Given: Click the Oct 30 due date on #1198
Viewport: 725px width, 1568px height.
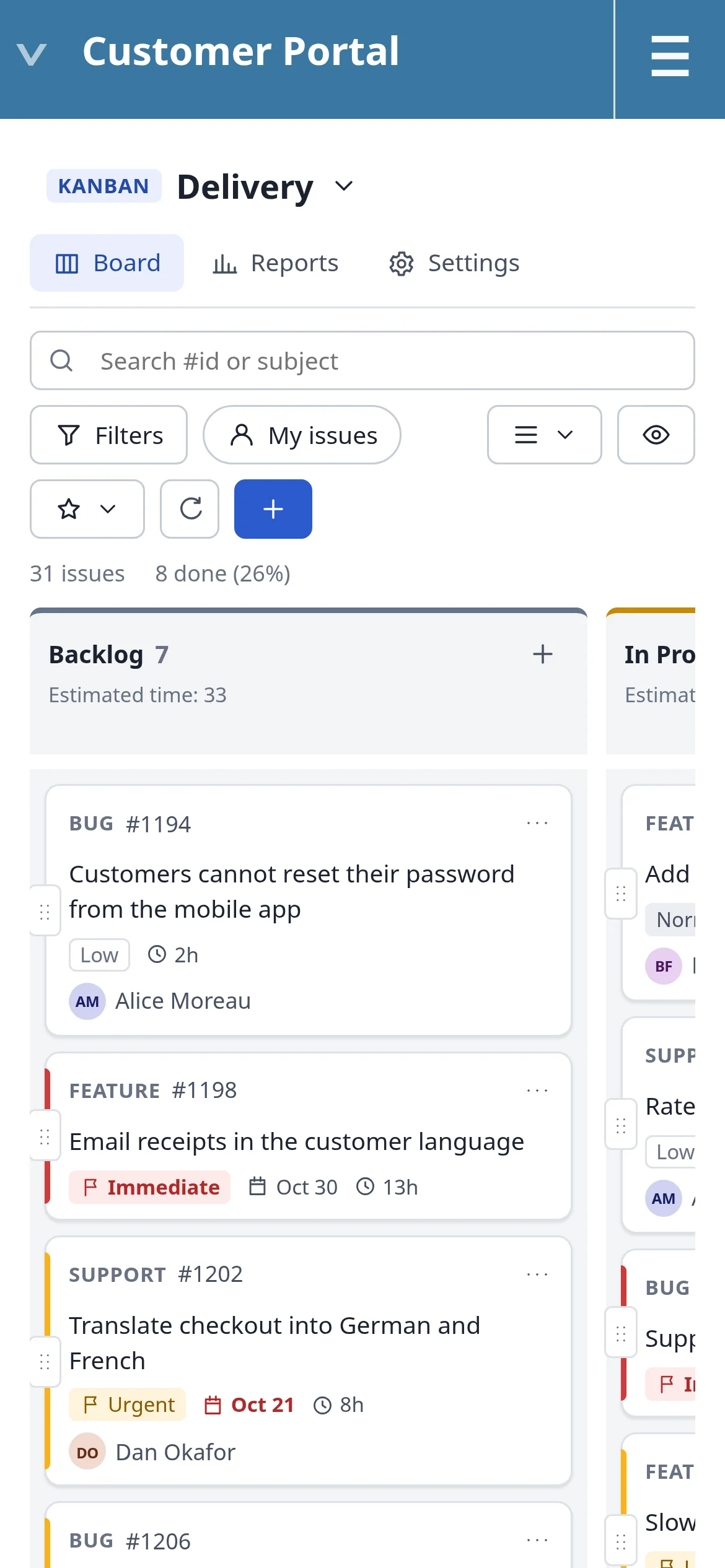Looking at the screenshot, I should (x=293, y=1187).
